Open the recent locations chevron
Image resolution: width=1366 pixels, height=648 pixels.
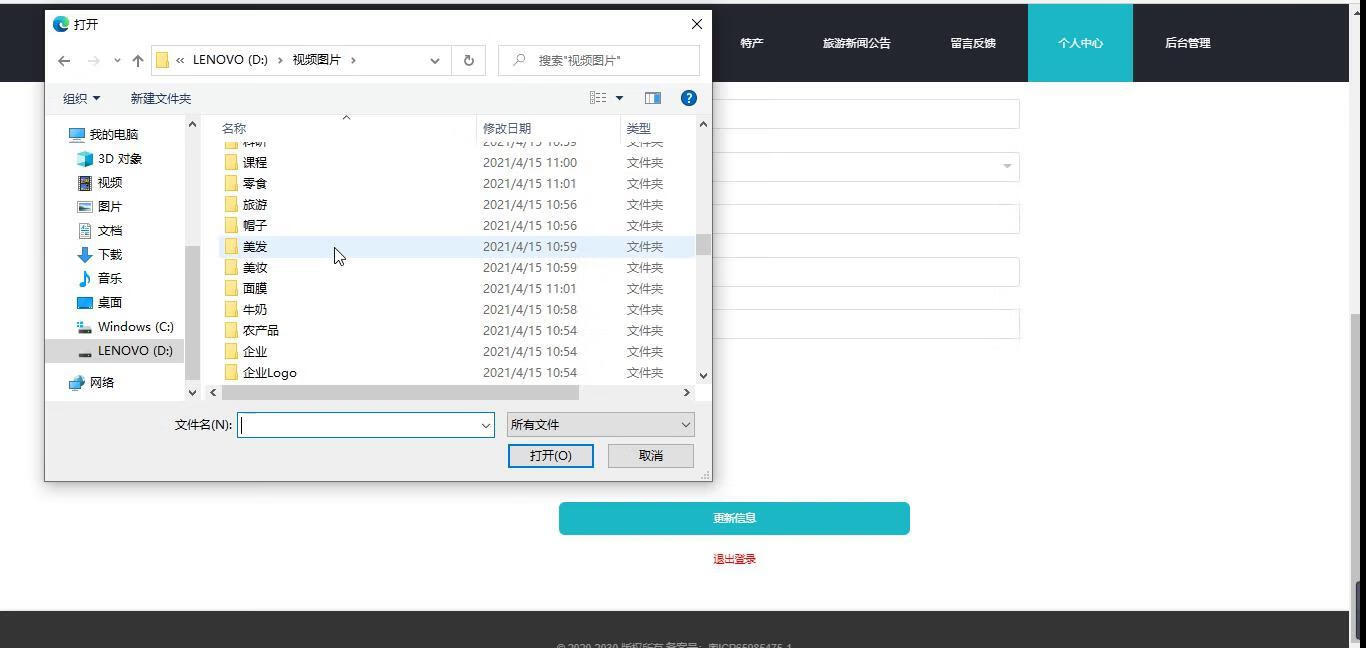tap(117, 60)
